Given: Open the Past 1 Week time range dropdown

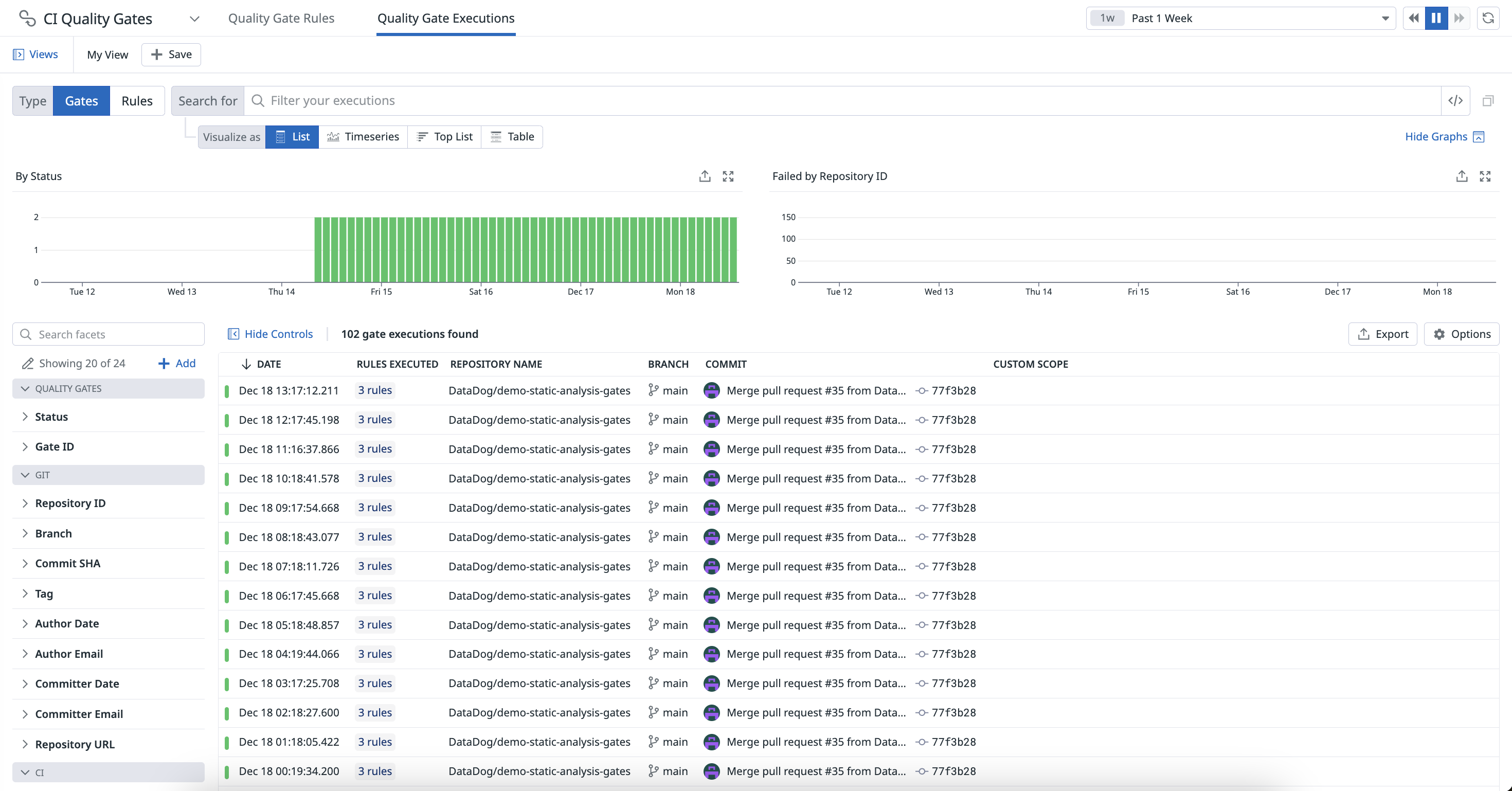Looking at the screenshot, I should coord(1240,18).
